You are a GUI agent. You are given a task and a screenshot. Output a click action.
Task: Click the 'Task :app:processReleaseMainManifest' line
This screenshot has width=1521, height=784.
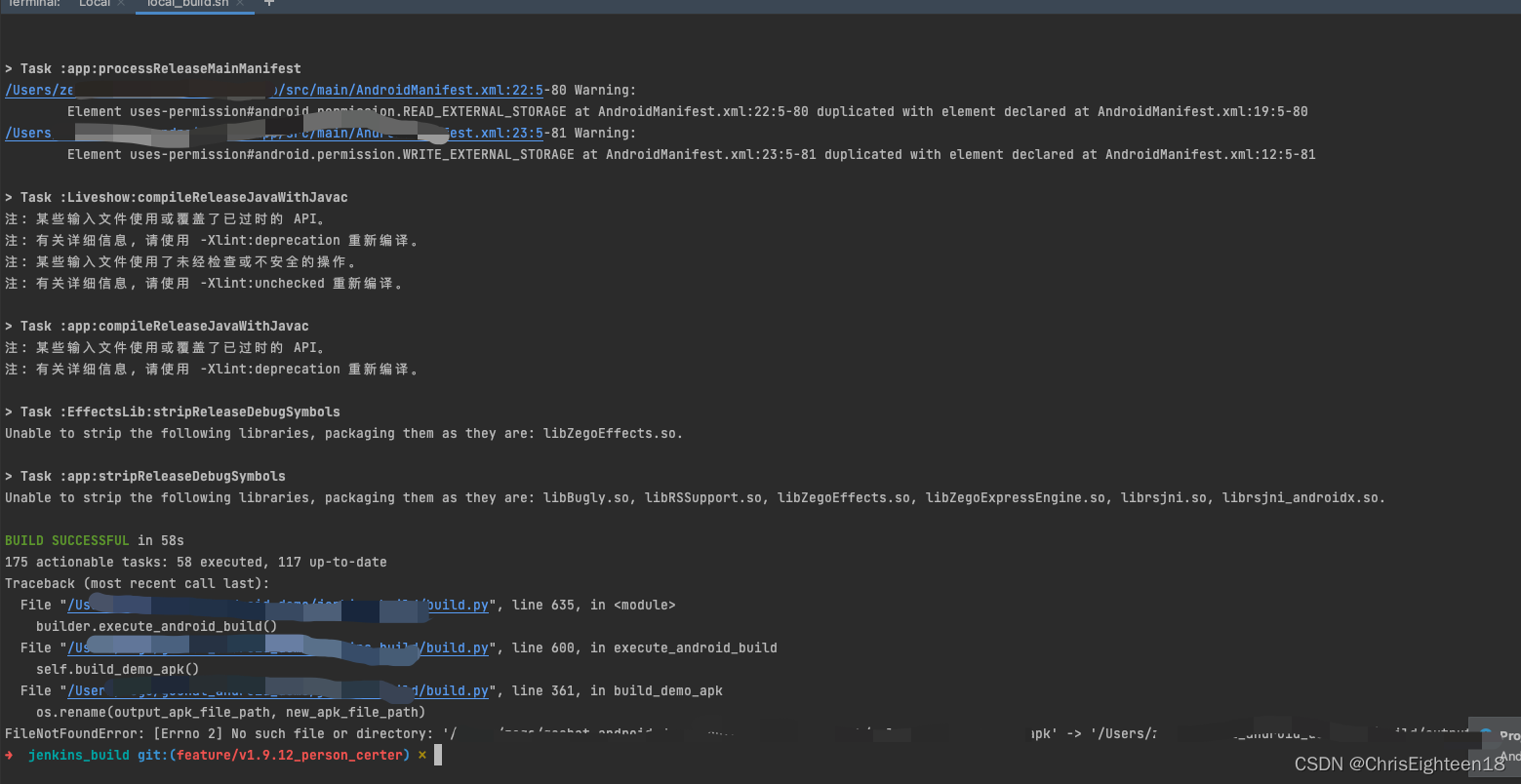153,68
